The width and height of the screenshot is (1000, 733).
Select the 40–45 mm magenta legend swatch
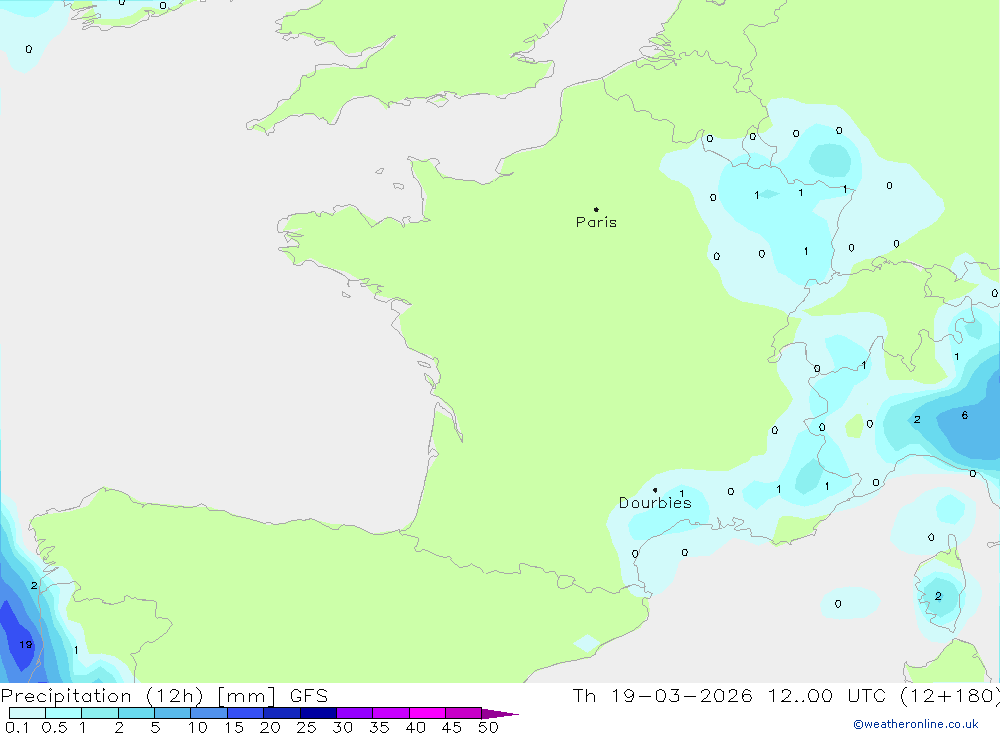(427, 713)
